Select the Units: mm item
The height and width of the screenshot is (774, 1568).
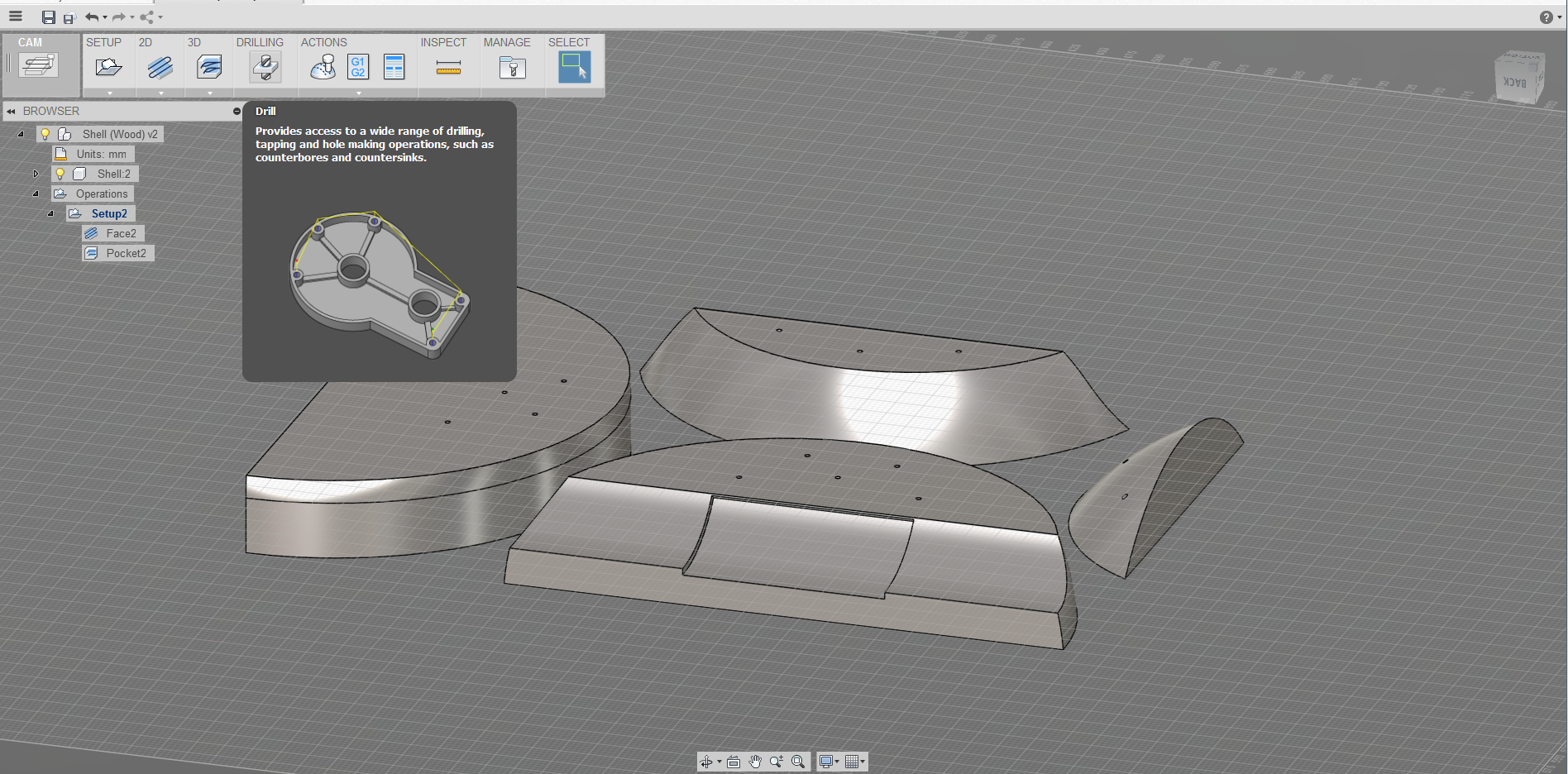[x=93, y=154]
